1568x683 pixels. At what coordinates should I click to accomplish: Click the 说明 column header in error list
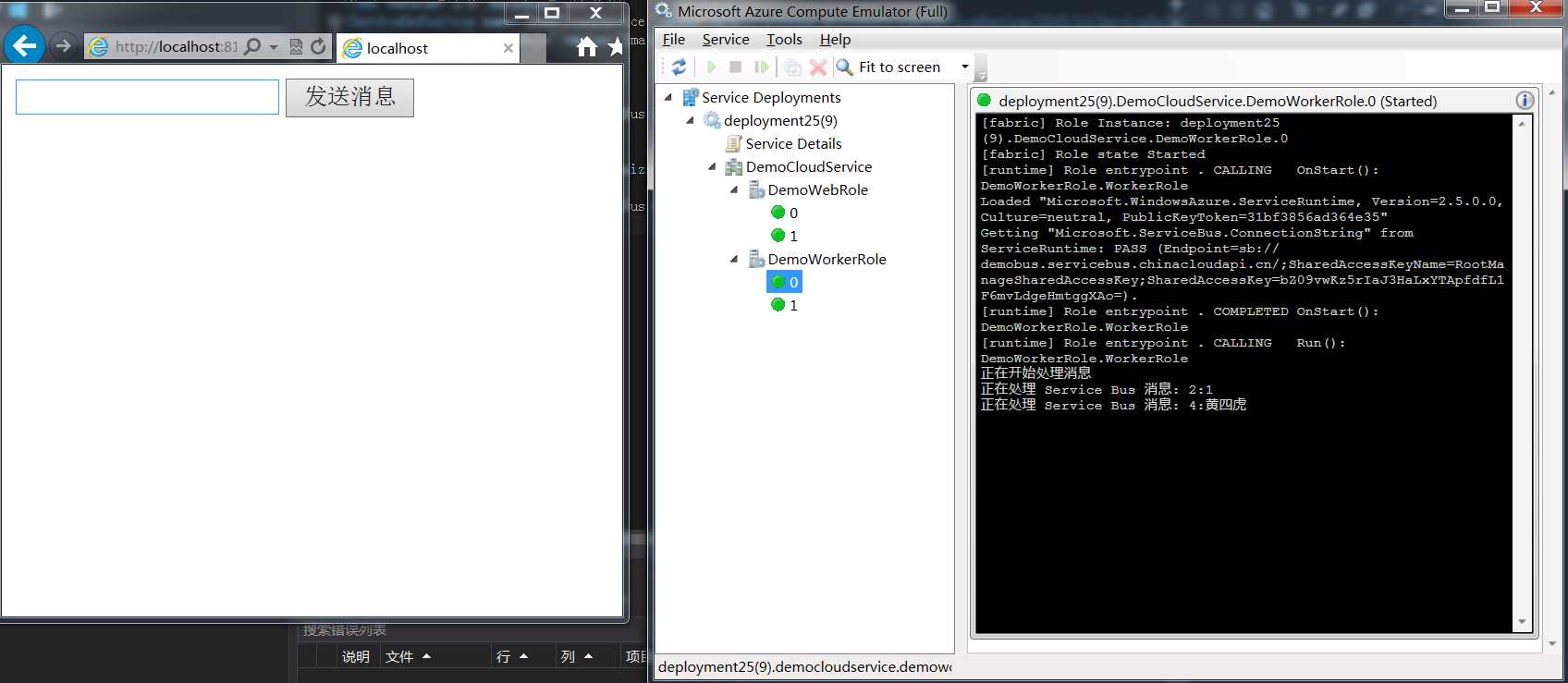[x=356, y=656]
